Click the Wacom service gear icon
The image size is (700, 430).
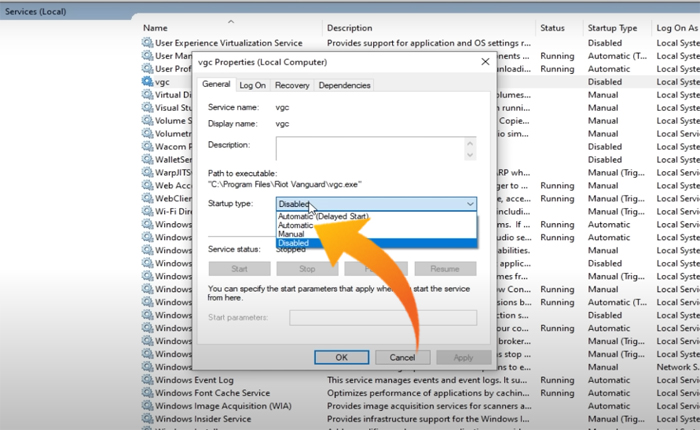pyautogui.click(x=148, y=147)
